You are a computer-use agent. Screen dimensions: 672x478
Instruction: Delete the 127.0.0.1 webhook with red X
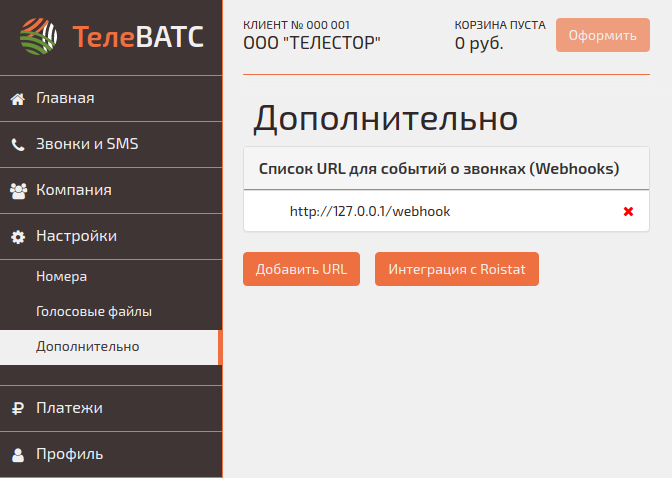[628, 211]
